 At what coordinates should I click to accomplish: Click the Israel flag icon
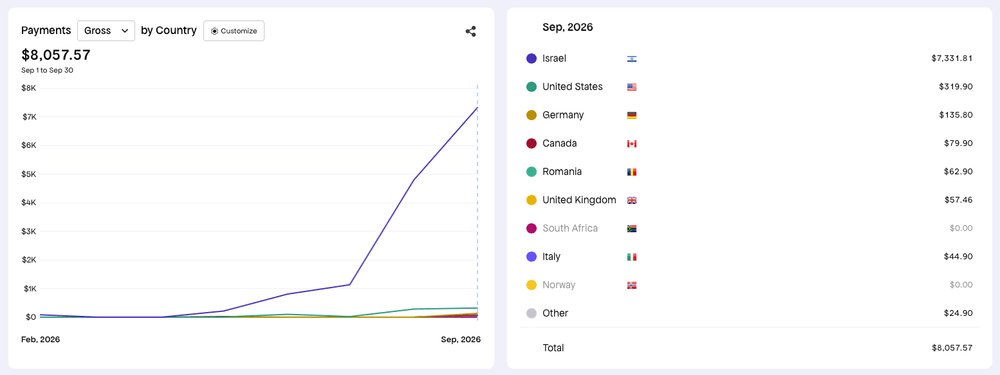point(632,59)
